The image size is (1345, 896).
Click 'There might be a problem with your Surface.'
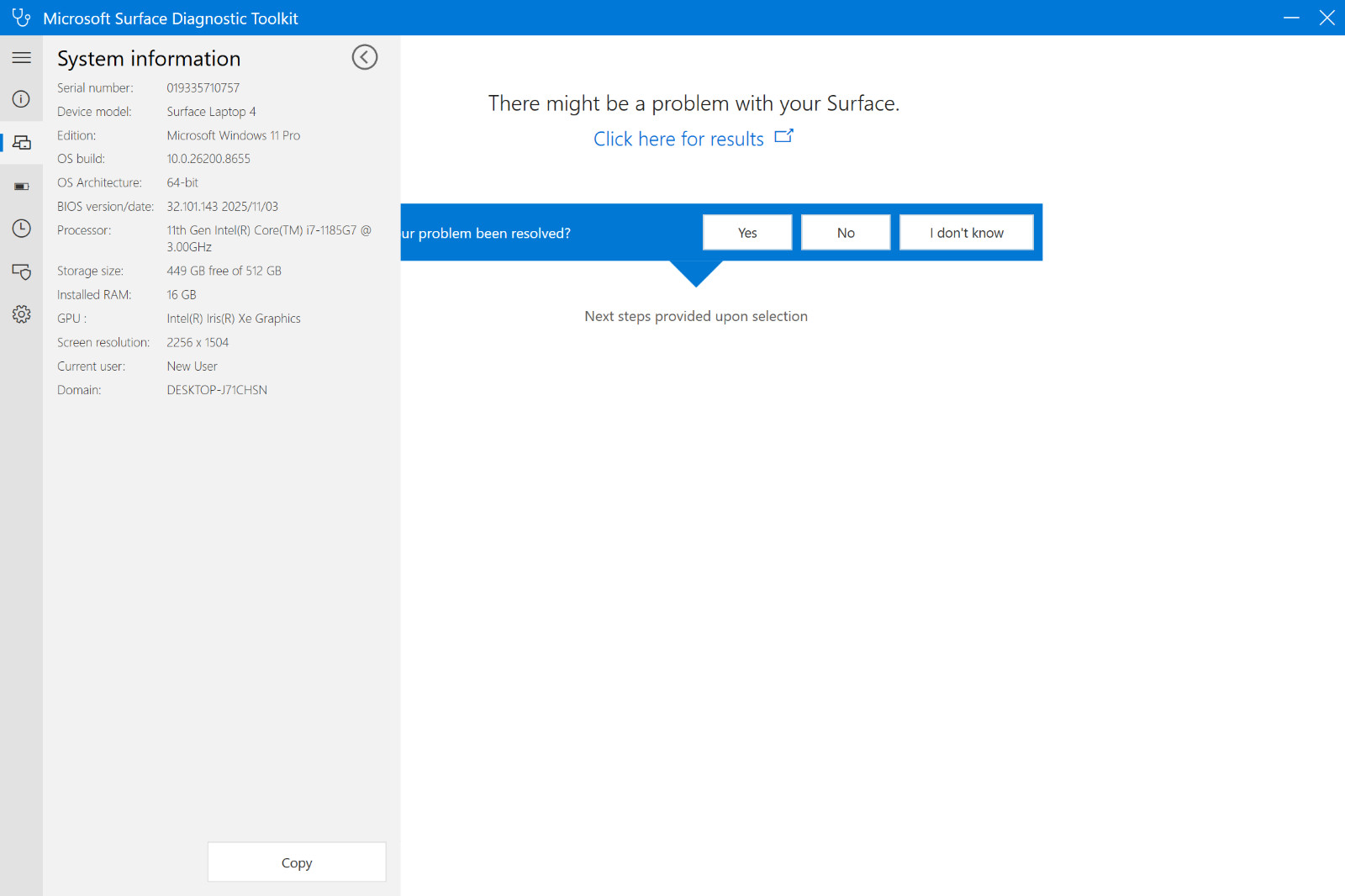(x=694, y=103)
